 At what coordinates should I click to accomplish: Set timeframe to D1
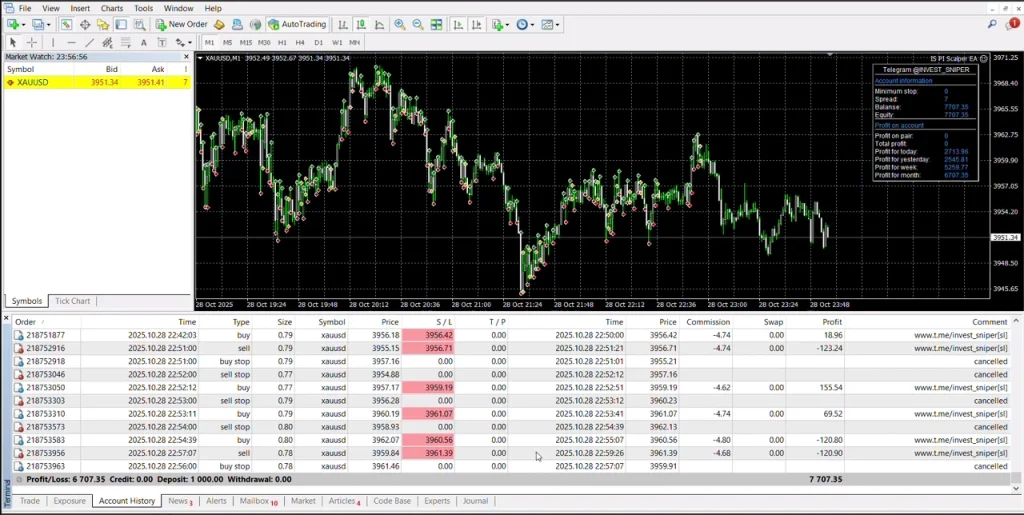pos(318,42)
